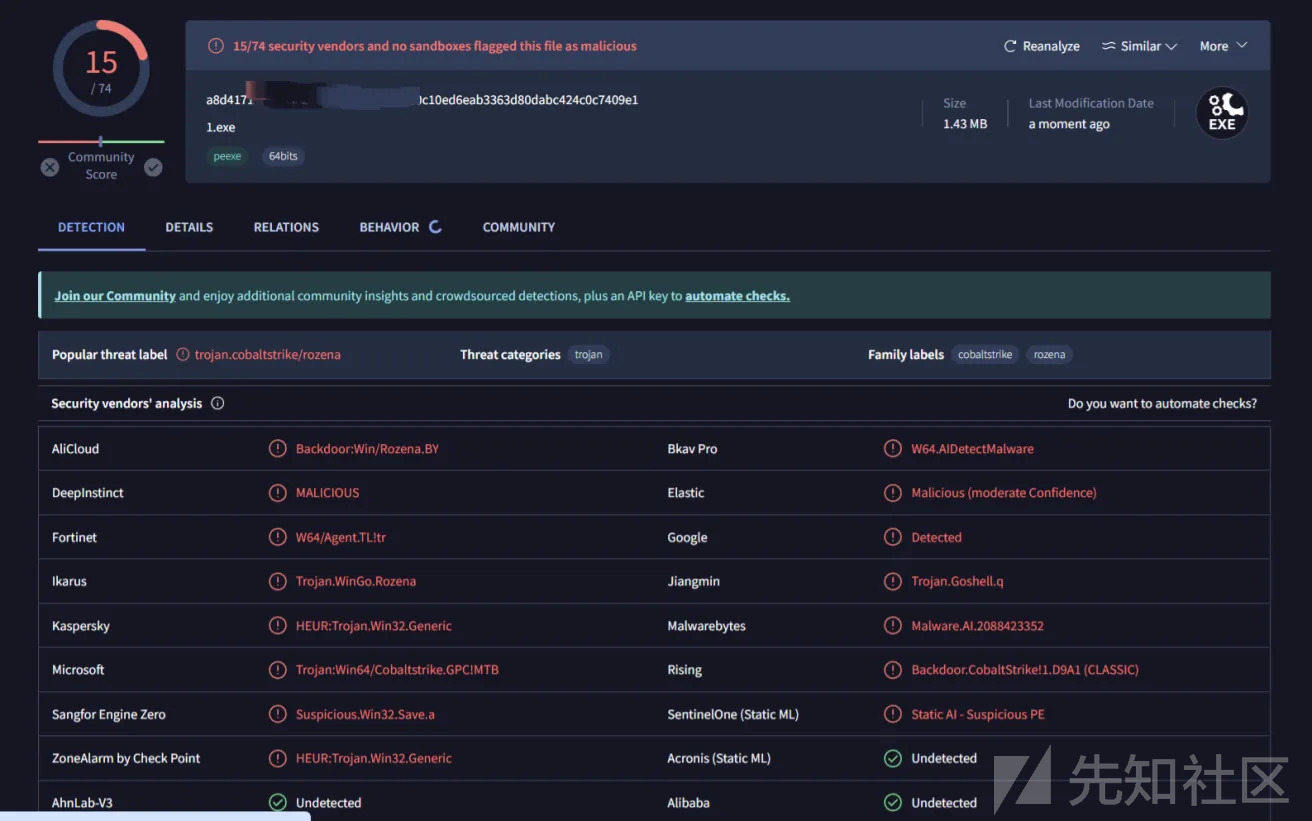Expand the Similar dropdown
Viewport: 1312px width, 821px height.
pyautogui.click(x=1139, y=46)
